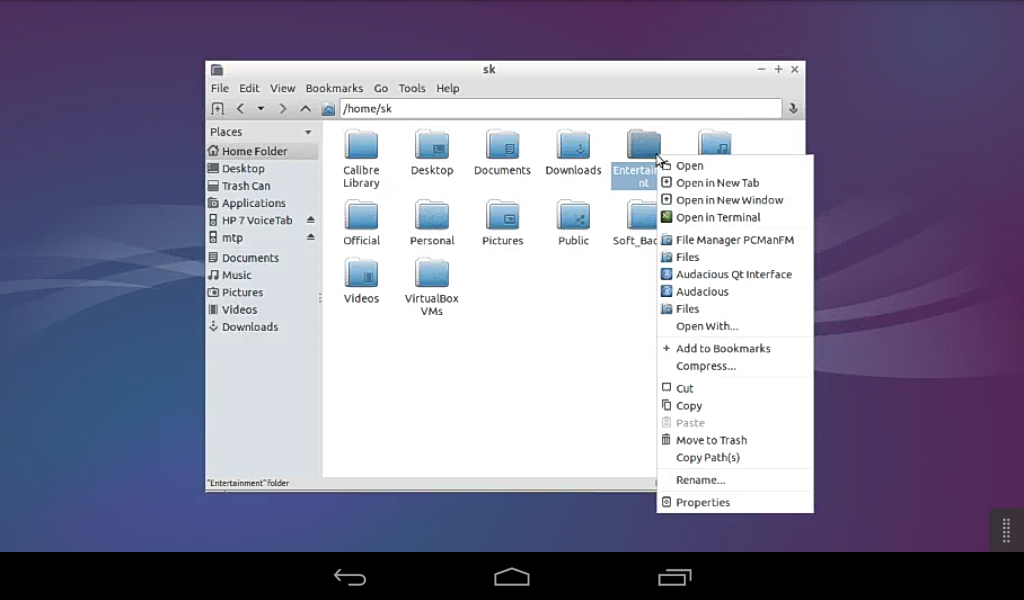This screenshot has height=600, width=1024.
Task: Go back to the previous folder
Action: click(x=240, y=109)
